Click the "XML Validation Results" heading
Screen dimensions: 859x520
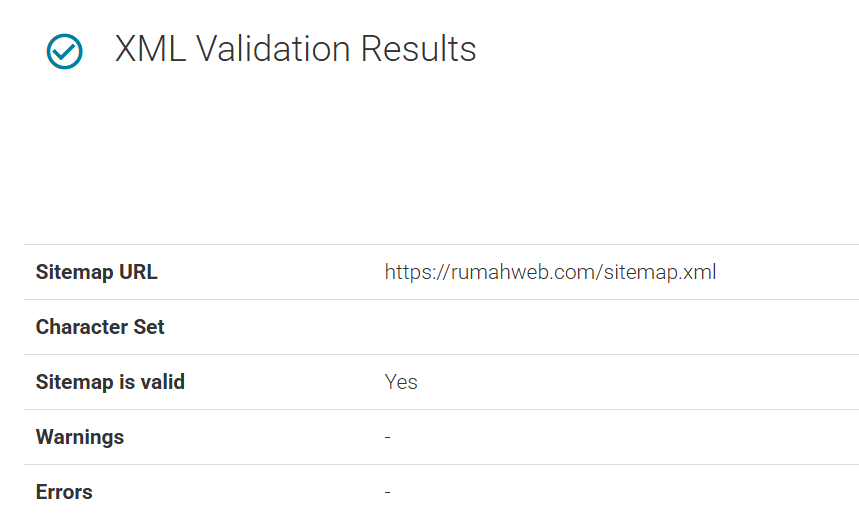pos(295,49)
